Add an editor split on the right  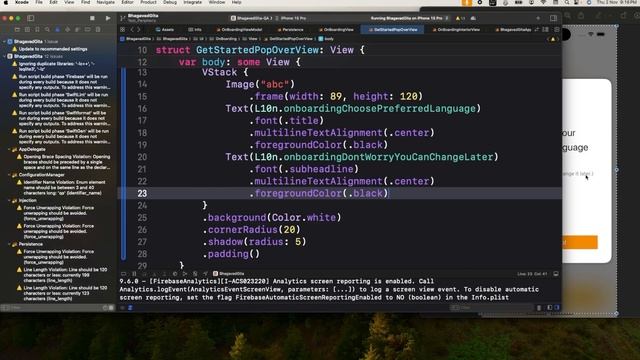point(557,30)
